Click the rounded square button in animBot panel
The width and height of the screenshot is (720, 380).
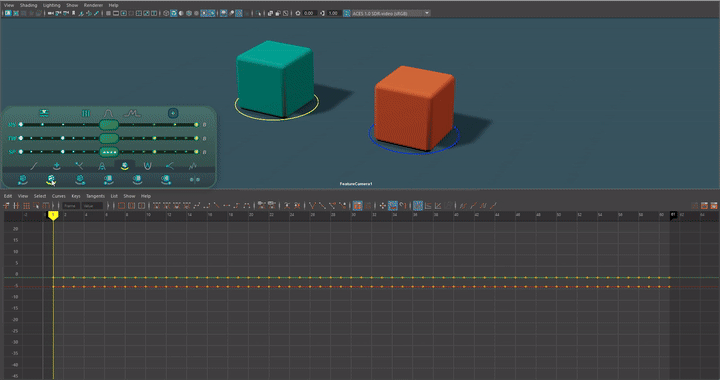click(173, 113)
